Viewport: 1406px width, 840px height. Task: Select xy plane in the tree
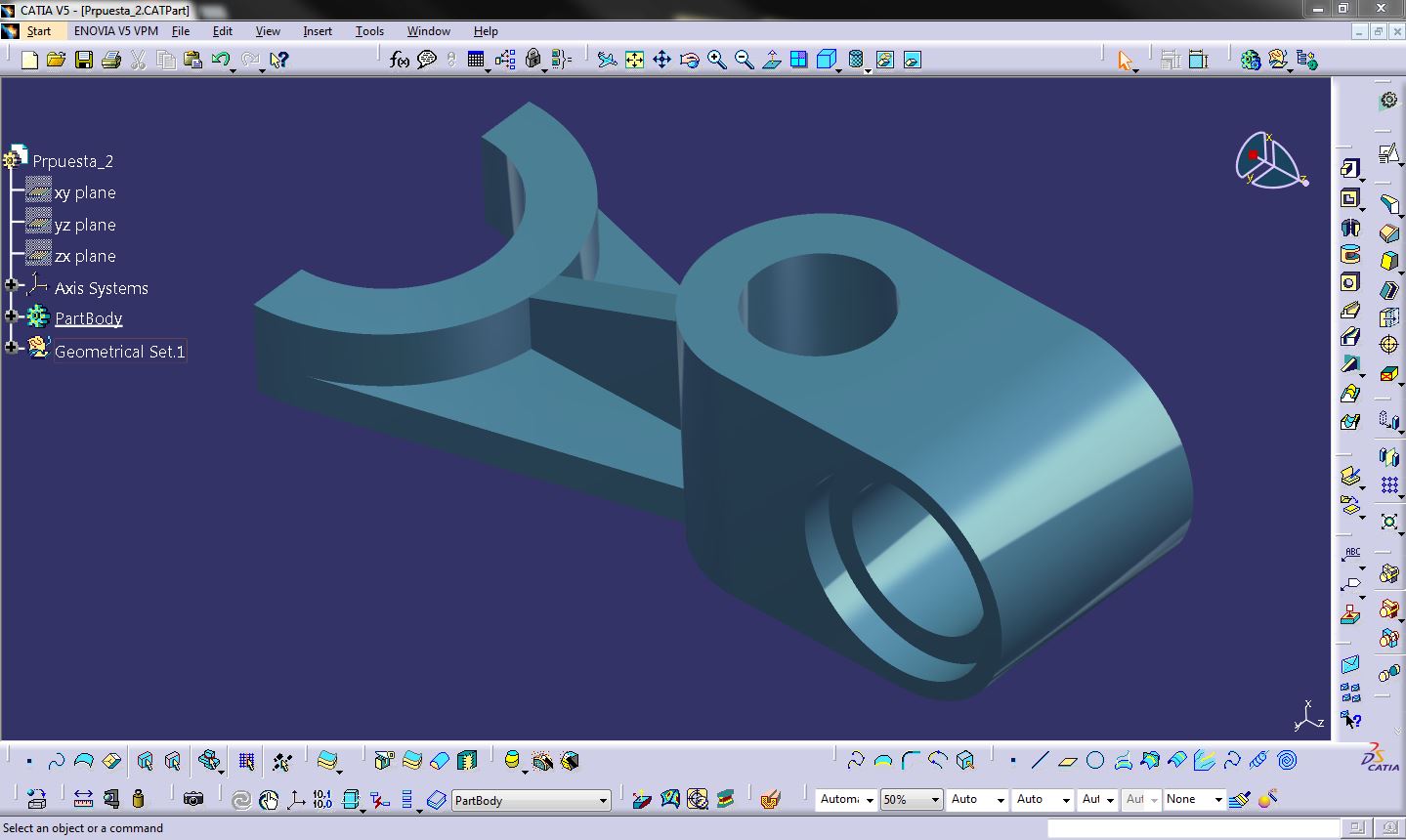coord(85,193)
